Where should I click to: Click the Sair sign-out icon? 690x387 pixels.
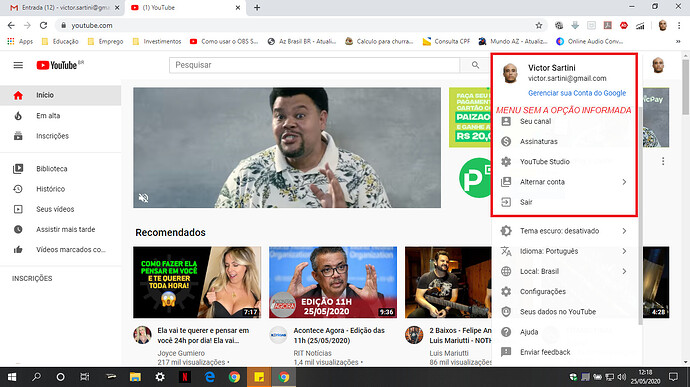tap(506, 202)
